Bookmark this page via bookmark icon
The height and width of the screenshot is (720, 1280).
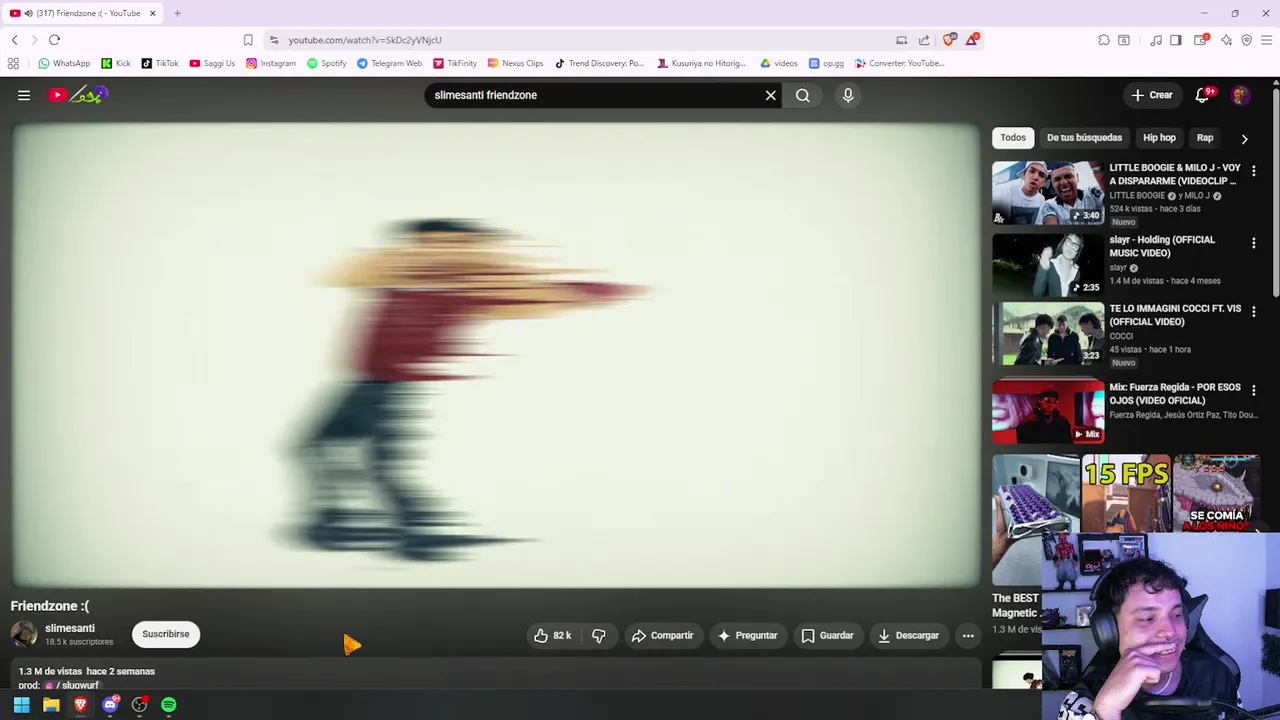point(248,40)
